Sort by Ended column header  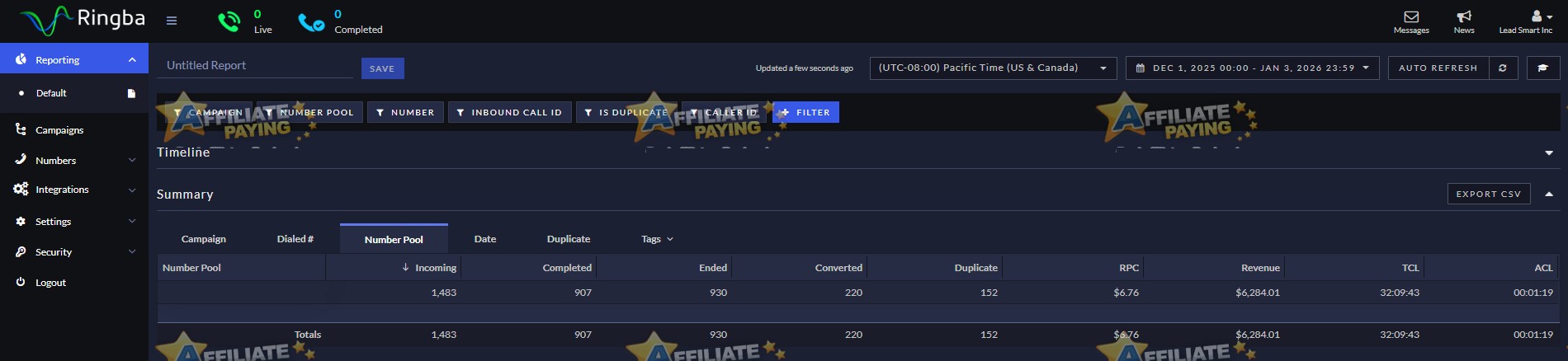click(664, 267)
